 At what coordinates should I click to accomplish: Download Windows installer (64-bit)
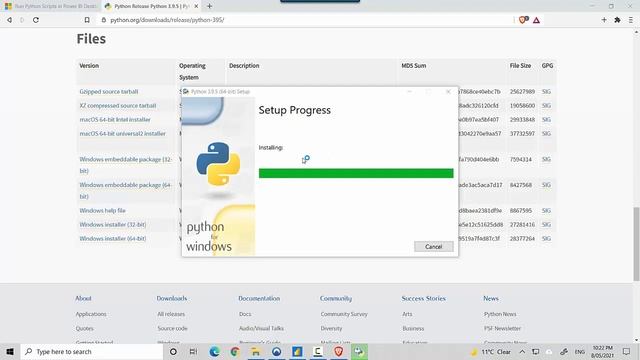(113, 238)
